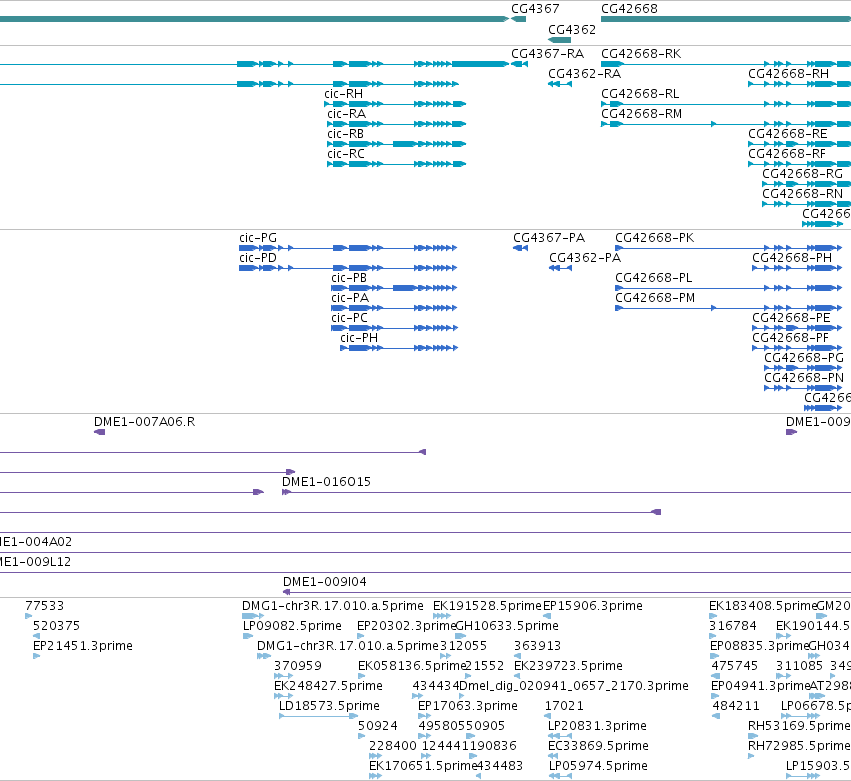
Task: Click the EK248427.5prime EST
Action: point(328,687)
